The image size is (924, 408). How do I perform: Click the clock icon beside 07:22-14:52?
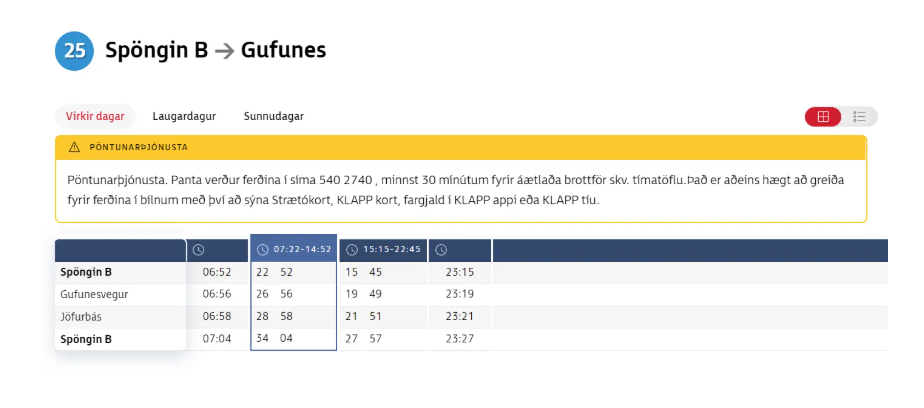263,250
